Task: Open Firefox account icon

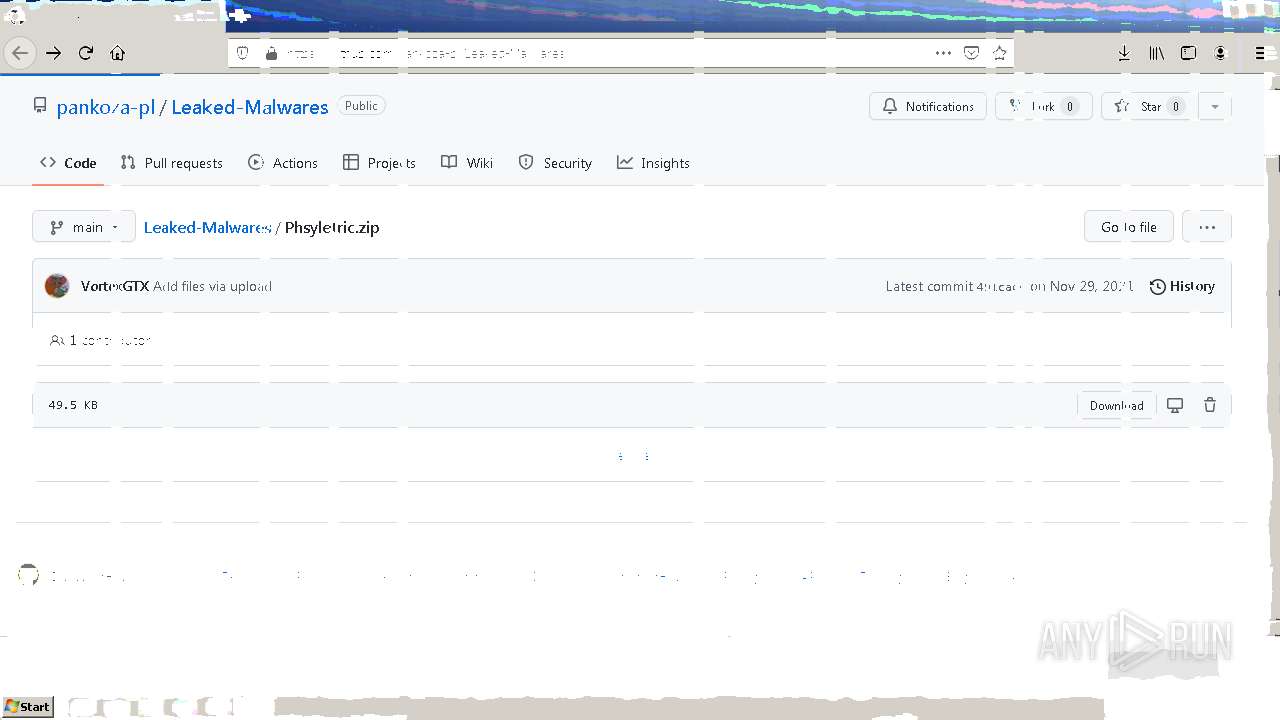Action: [x=1220, y=53]
